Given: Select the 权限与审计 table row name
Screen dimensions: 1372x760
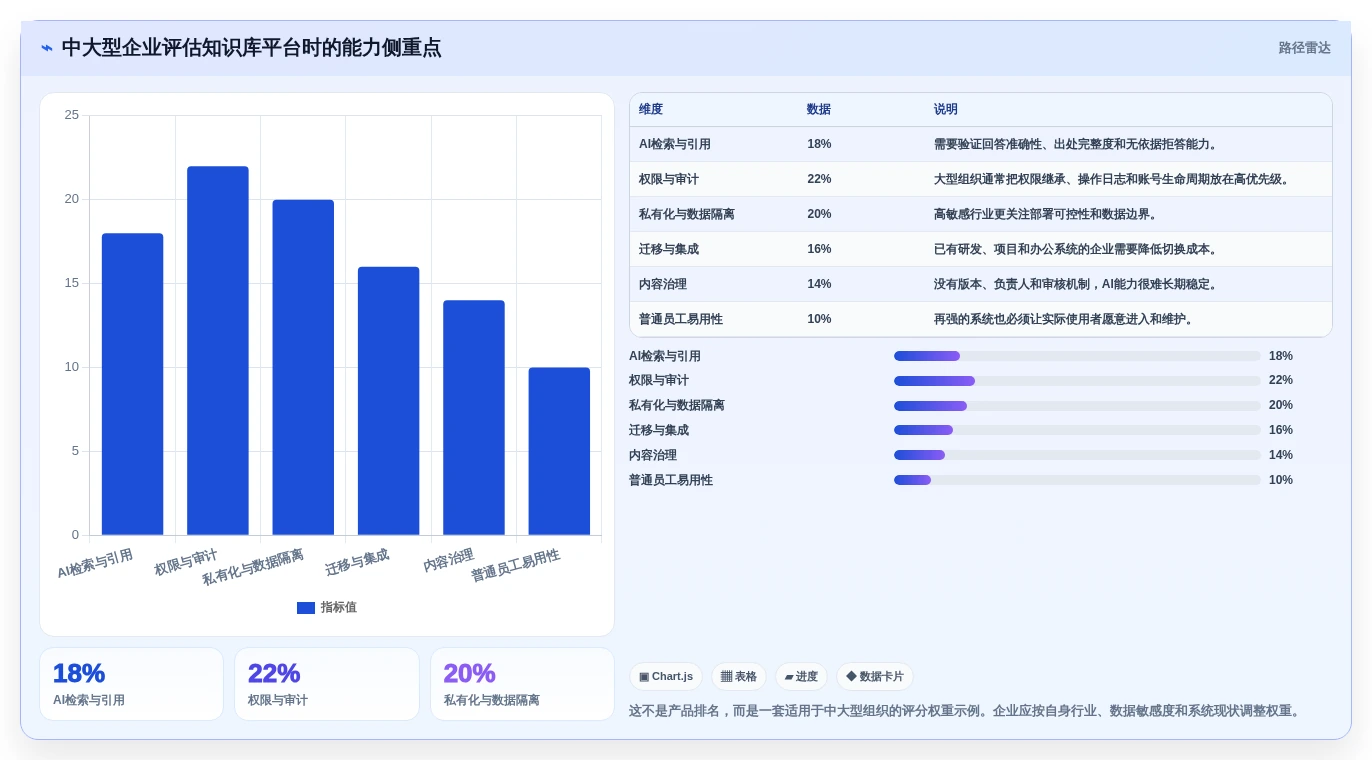Looking at the screenshot, I should [x=669, y=180].
